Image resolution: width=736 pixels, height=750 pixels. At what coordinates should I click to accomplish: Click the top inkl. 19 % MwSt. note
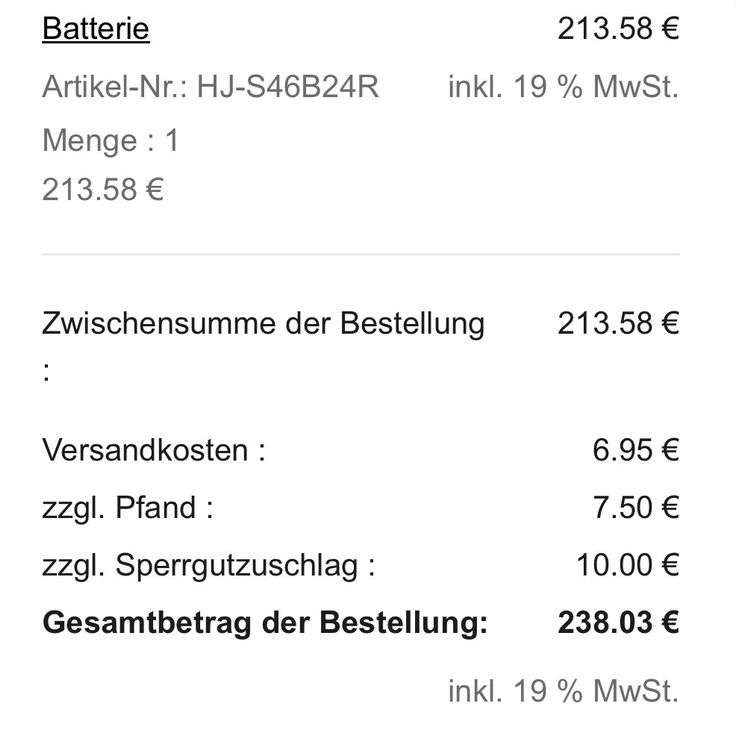(563, 87)
